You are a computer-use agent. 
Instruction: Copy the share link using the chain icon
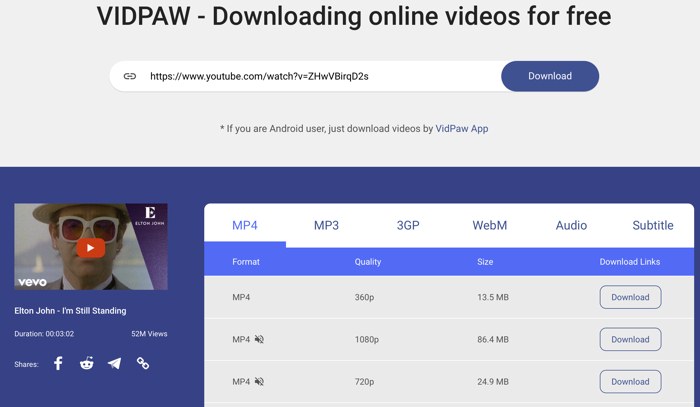coord(143,363)
